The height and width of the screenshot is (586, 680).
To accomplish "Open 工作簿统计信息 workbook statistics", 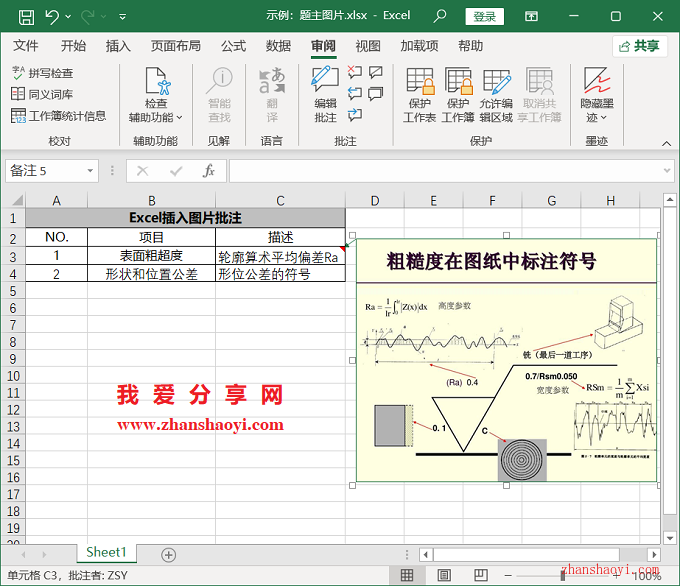I will [59, 116].
